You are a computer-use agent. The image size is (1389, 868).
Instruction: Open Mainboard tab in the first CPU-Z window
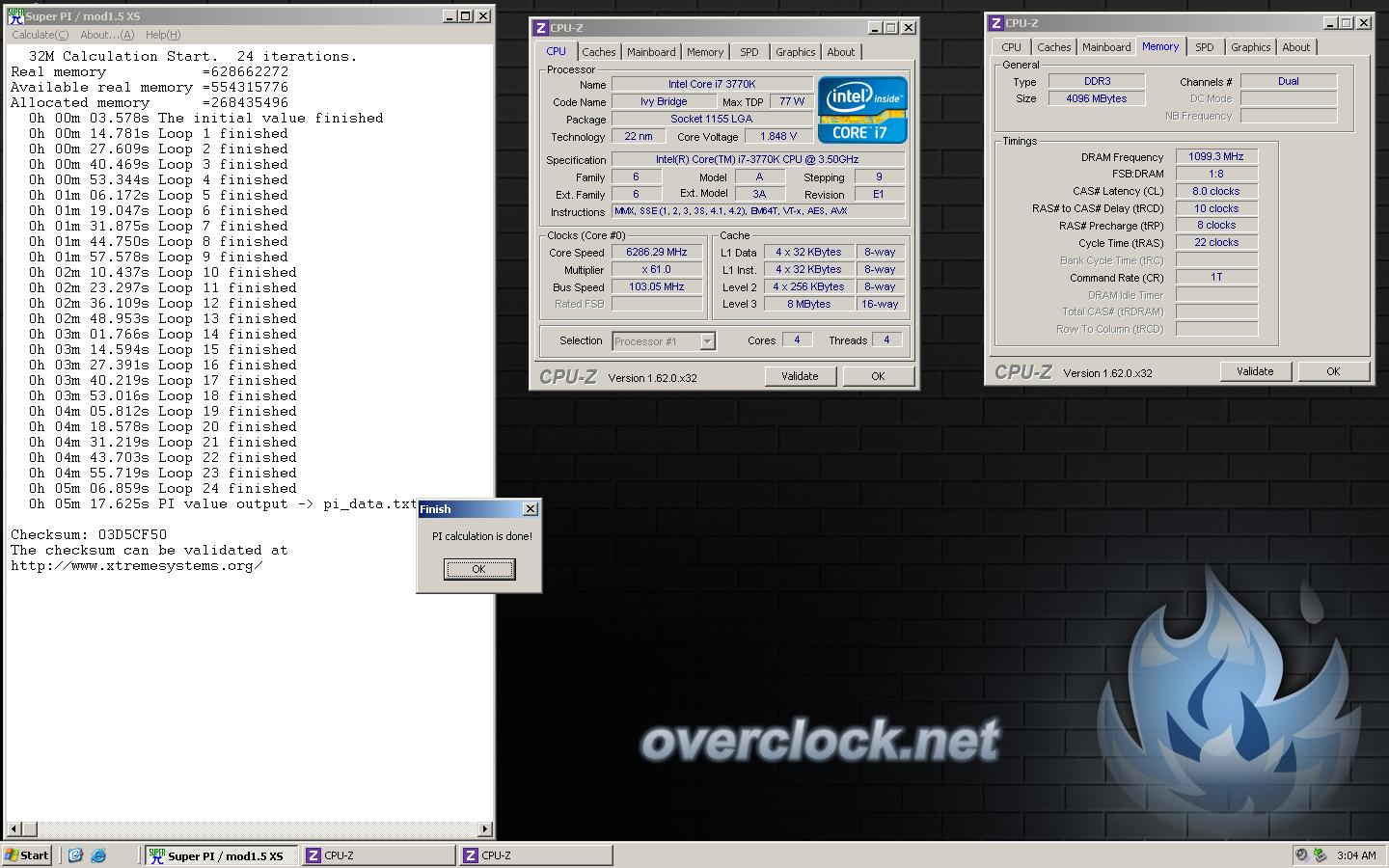651,52
